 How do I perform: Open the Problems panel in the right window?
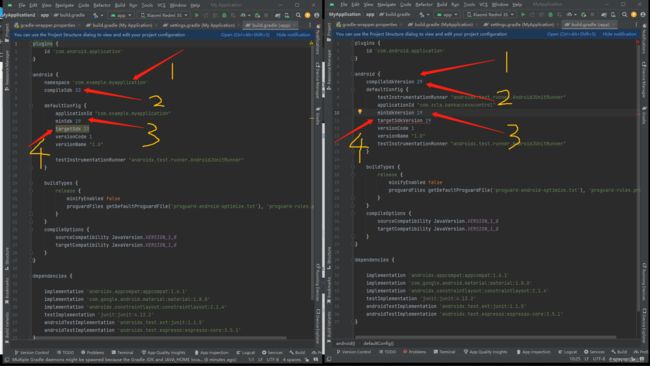coord(415,351)
